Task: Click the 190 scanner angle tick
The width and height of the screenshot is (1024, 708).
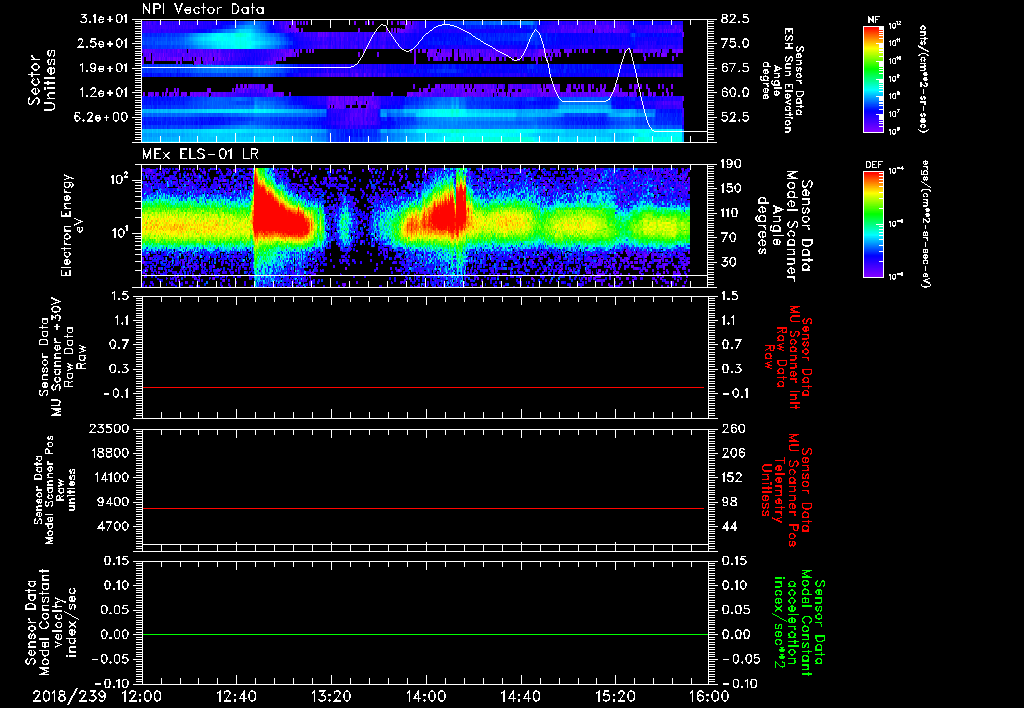Action: click(x=731, y=164)
